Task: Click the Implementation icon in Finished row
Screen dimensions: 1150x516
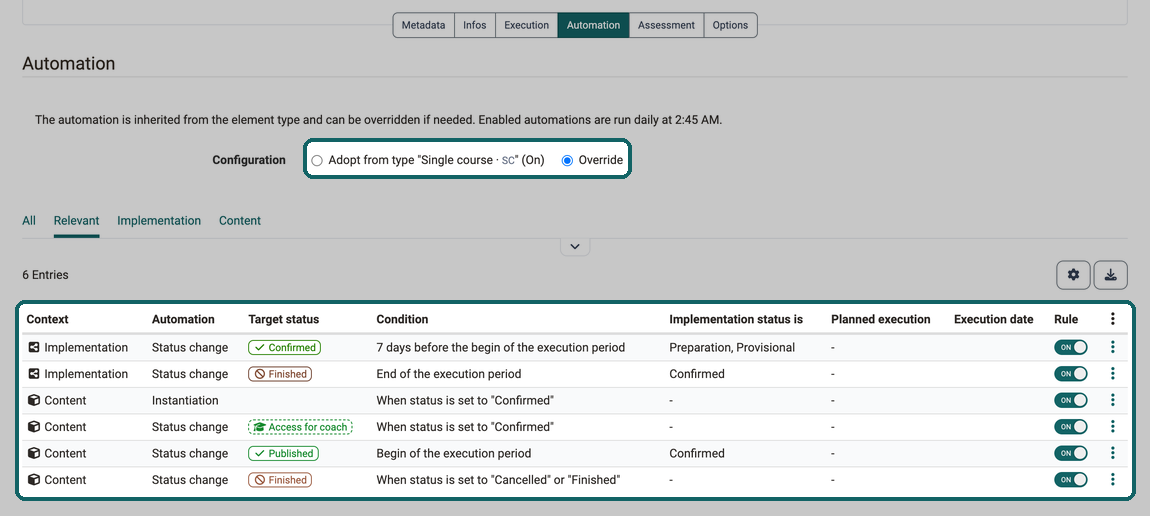Action: 33,374
